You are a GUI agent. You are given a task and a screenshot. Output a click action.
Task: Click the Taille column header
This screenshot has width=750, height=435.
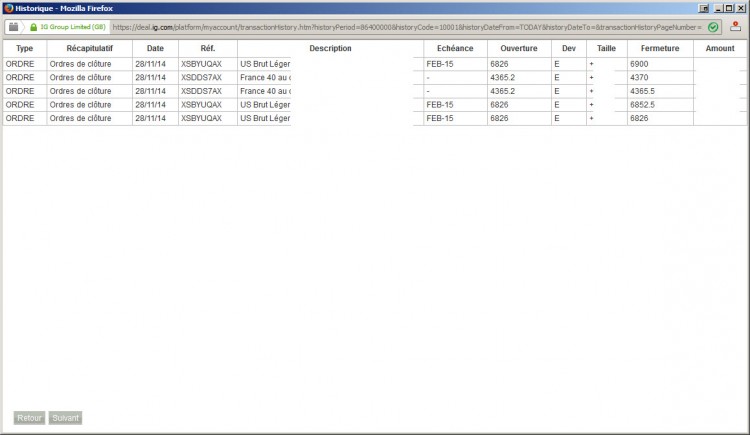coord(607,48)
